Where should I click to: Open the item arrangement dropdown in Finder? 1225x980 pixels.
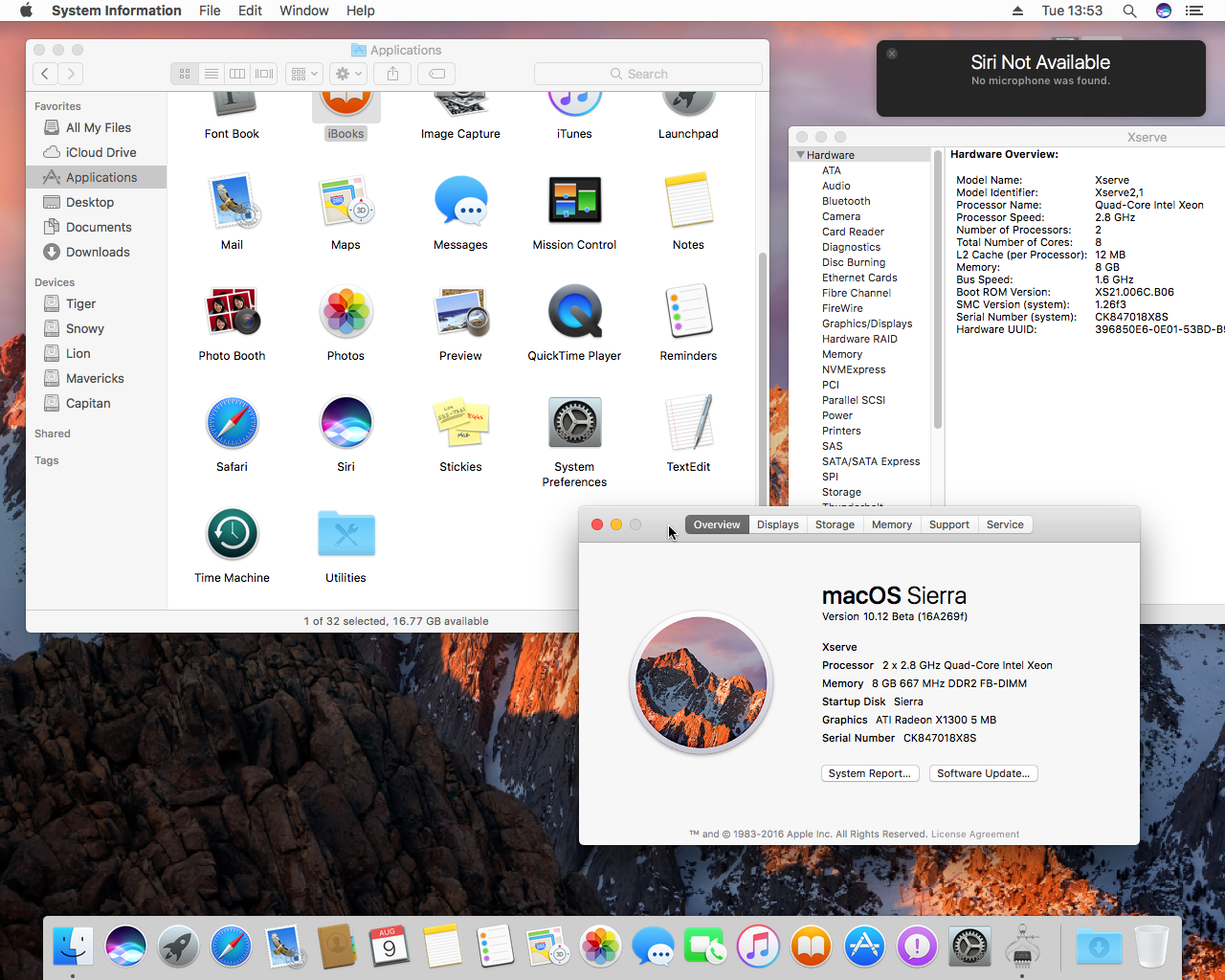coord(303,74)
